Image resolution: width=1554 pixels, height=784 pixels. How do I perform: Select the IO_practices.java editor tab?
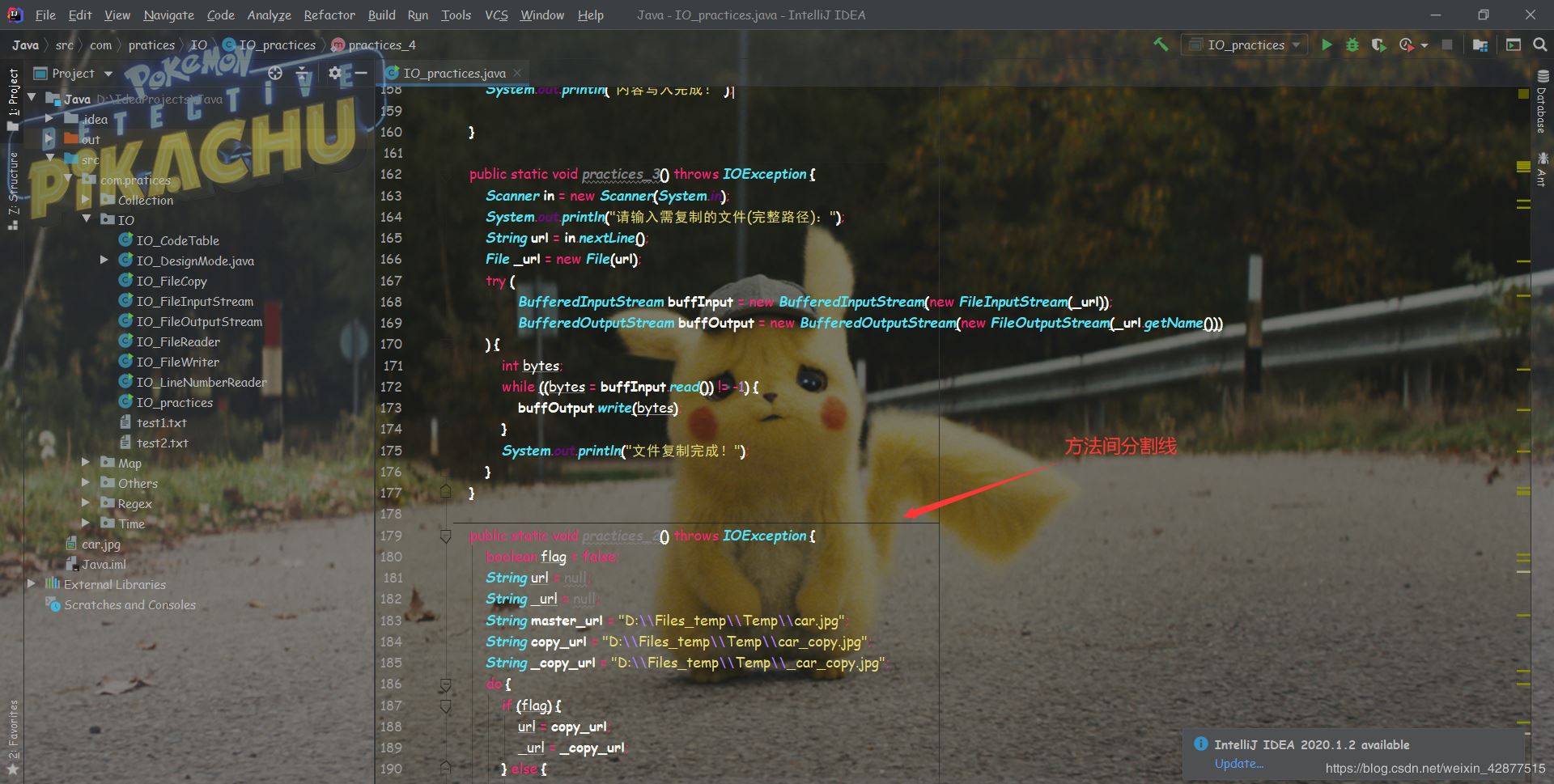click(454, 74)
